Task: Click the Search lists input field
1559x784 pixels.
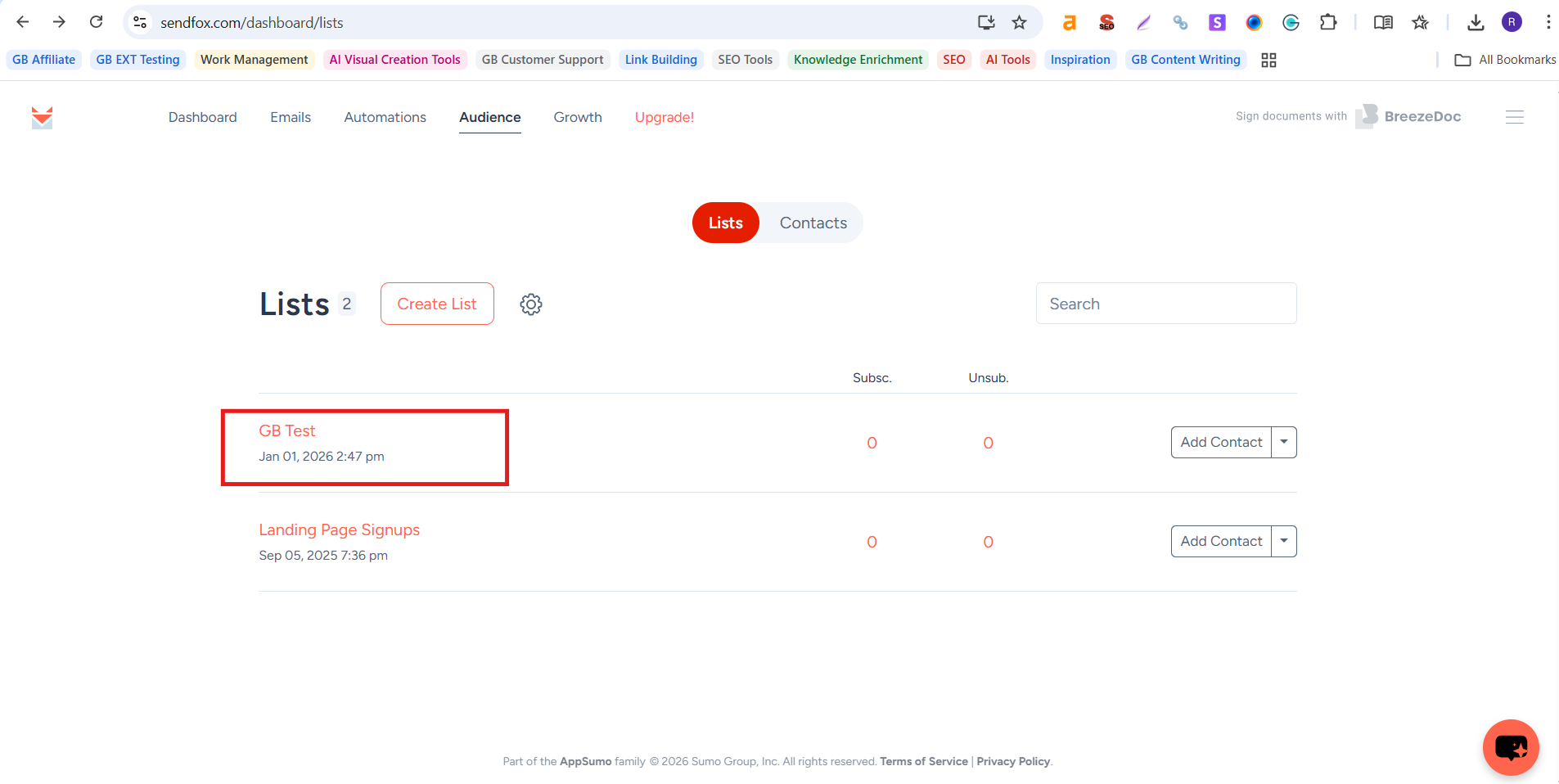Action: [1165, 304]
